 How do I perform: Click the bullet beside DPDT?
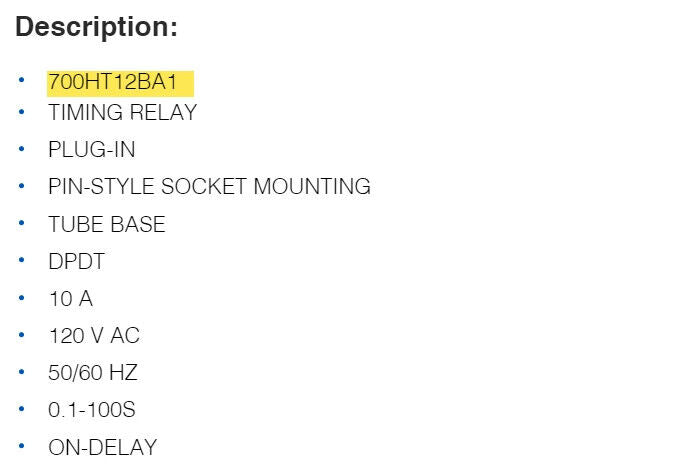21,260
